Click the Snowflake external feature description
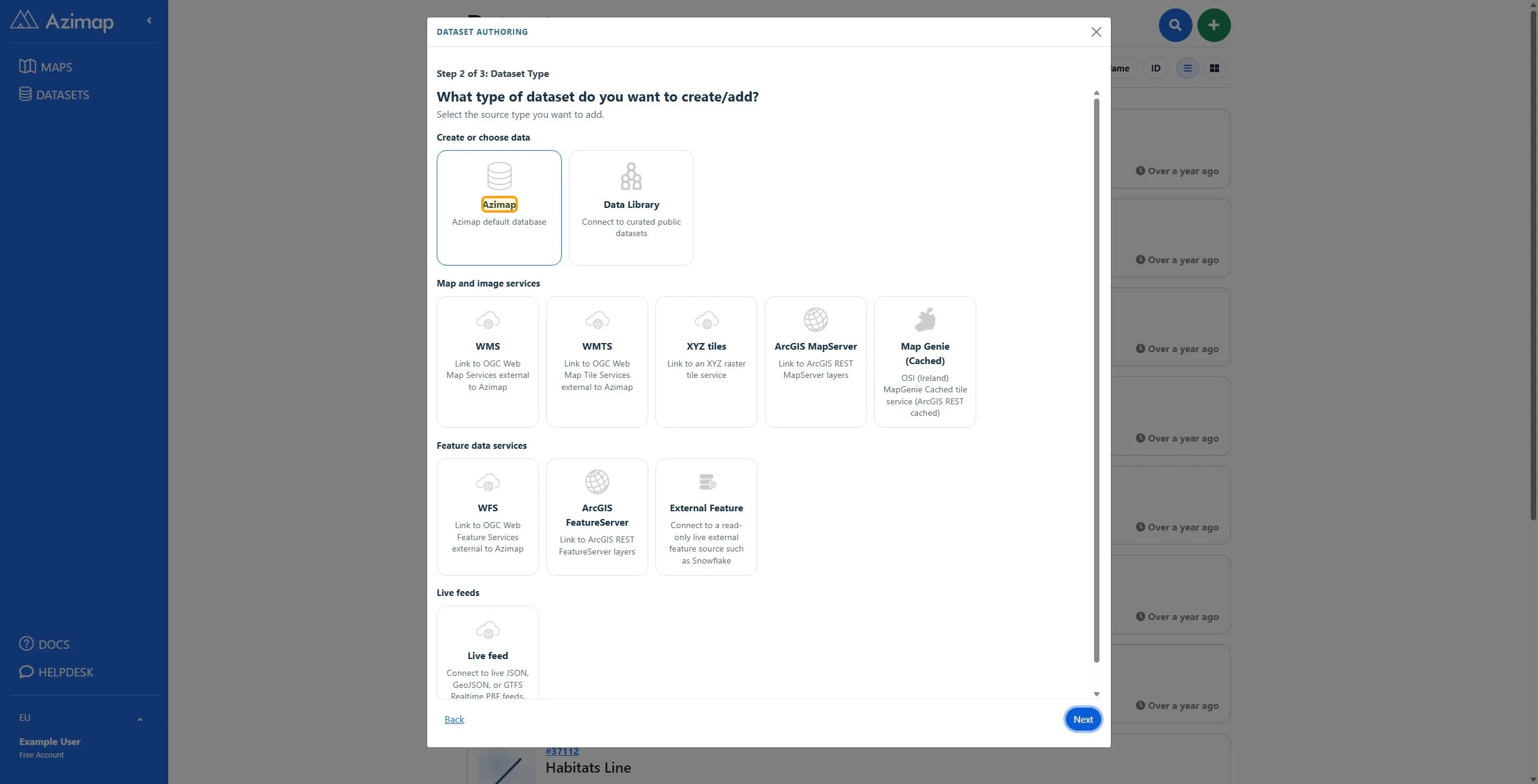Screen dimensions: 1538x784 [707, 543]
